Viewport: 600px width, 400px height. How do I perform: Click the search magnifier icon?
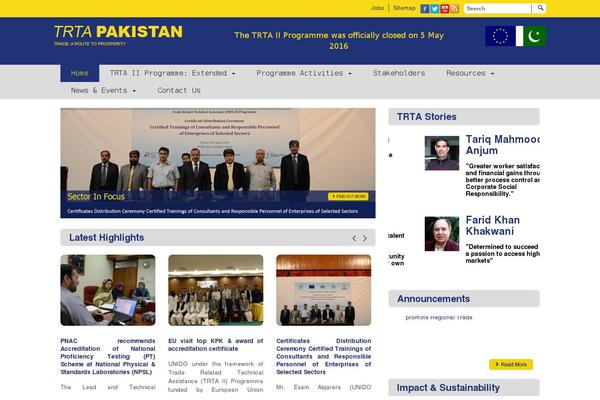point(540,8)
